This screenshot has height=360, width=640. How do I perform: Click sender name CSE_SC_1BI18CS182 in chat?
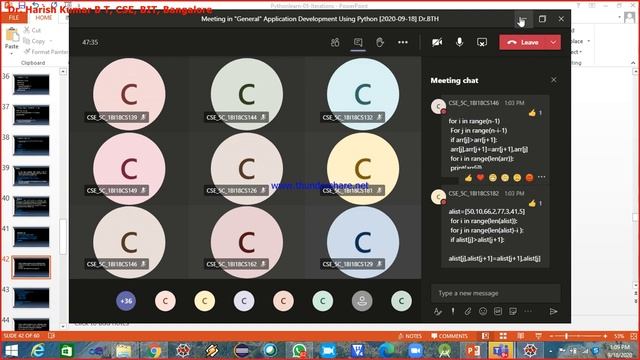click(x=474, y=193)
